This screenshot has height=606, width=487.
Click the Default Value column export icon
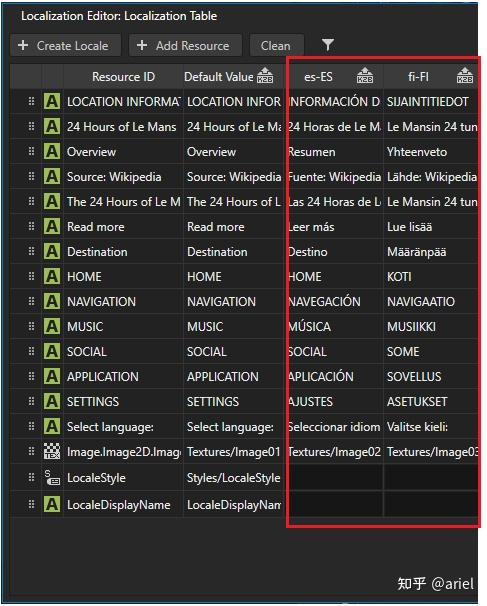point(265,76)
